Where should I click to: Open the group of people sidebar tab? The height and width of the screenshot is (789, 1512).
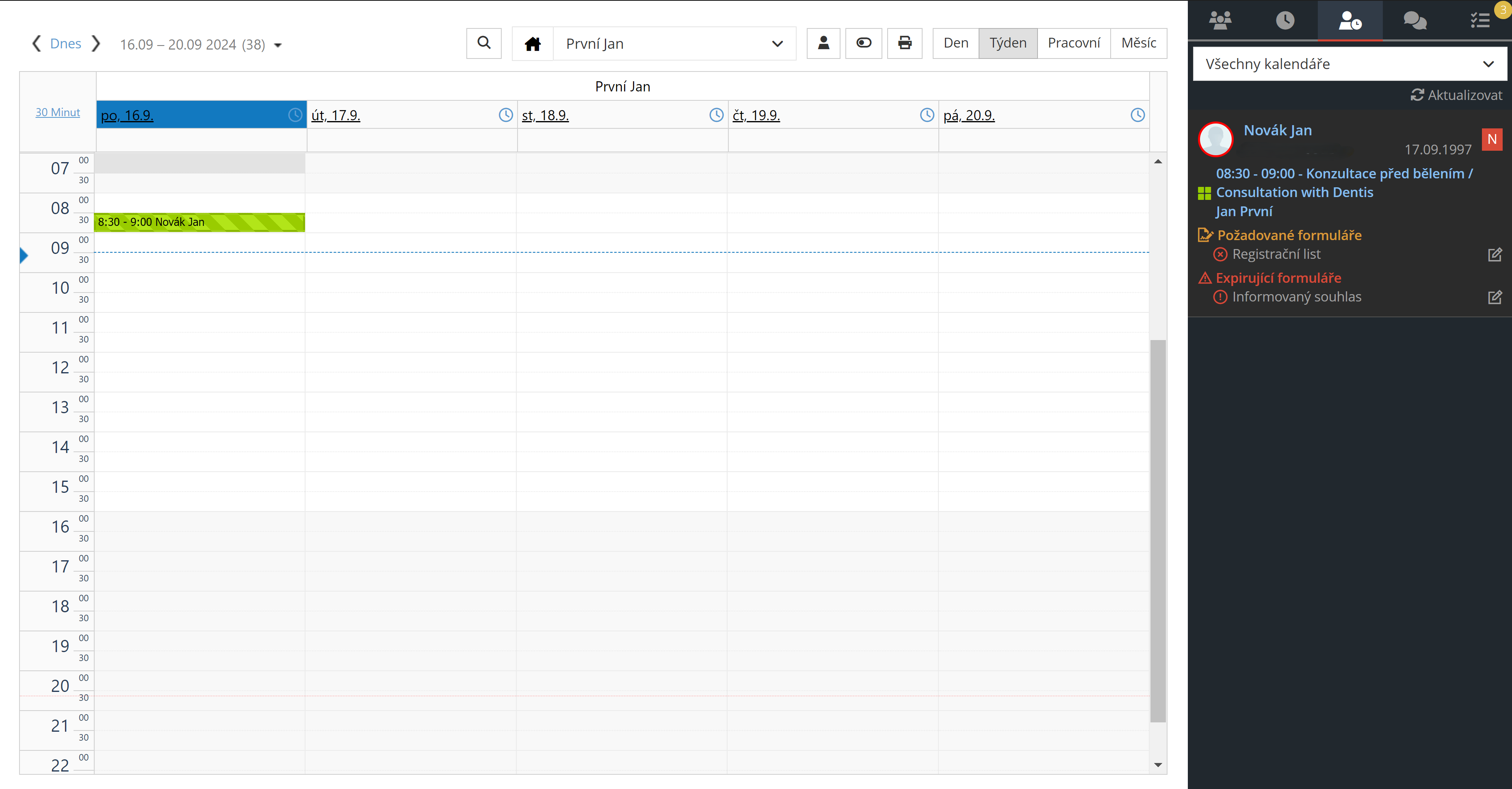tap(1220, 21)
